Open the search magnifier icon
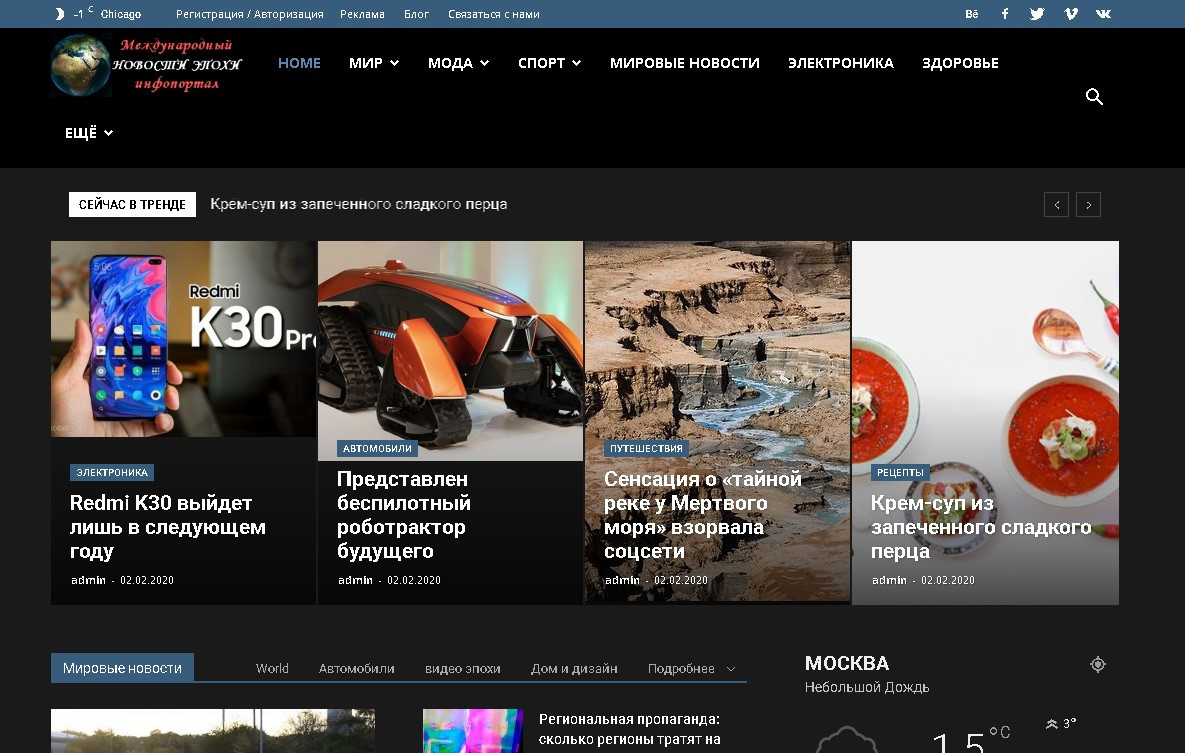 pos(1094,96)
